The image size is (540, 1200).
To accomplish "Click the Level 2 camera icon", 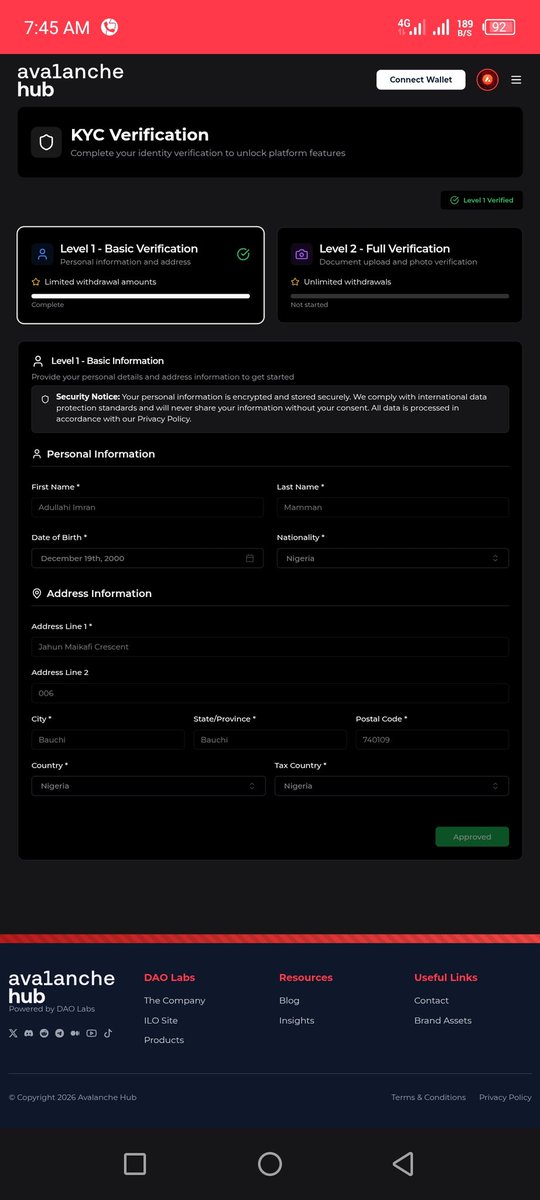I will tap(301, 254).
